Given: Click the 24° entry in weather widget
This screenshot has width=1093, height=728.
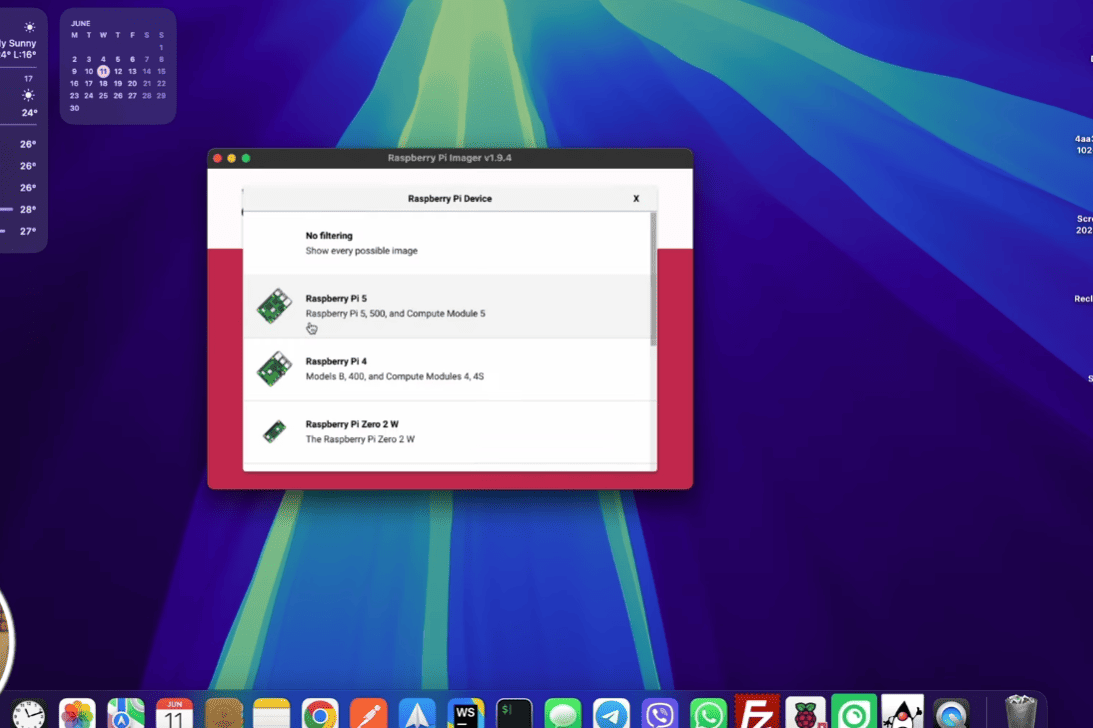Looking at the screenshot, I should 29,112.
